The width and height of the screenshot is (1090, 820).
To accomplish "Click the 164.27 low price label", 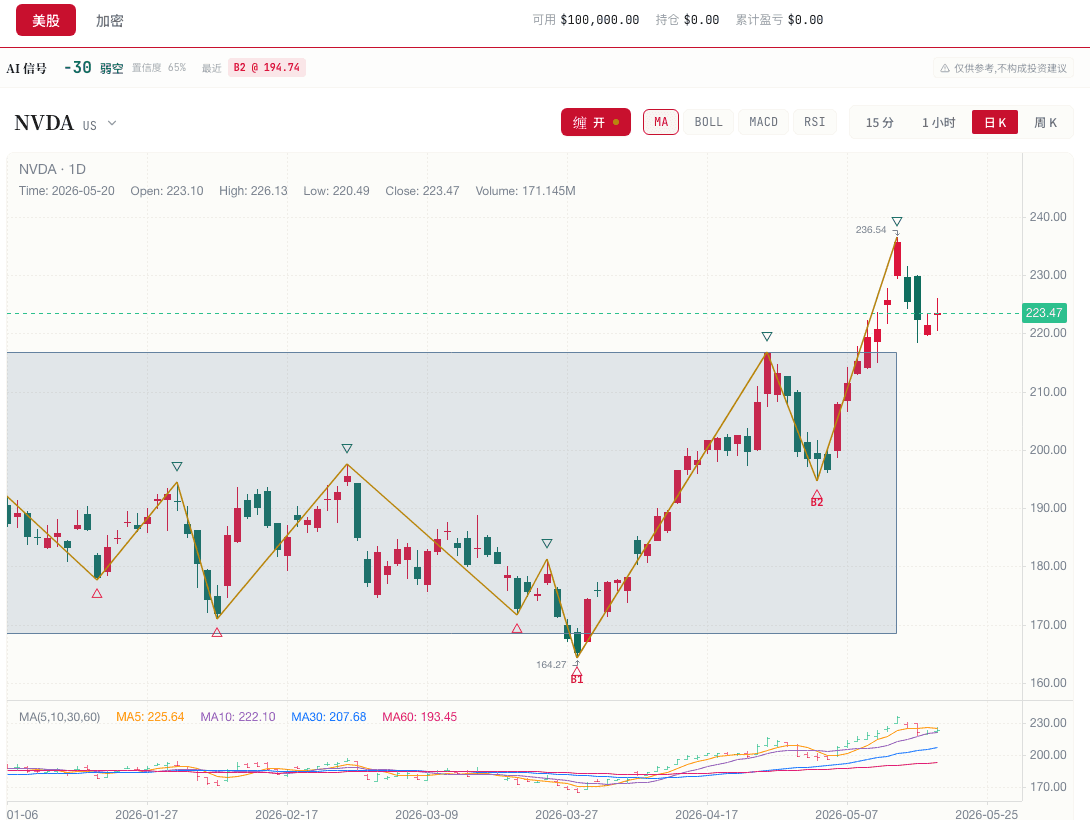I will (x=551, y=664).
